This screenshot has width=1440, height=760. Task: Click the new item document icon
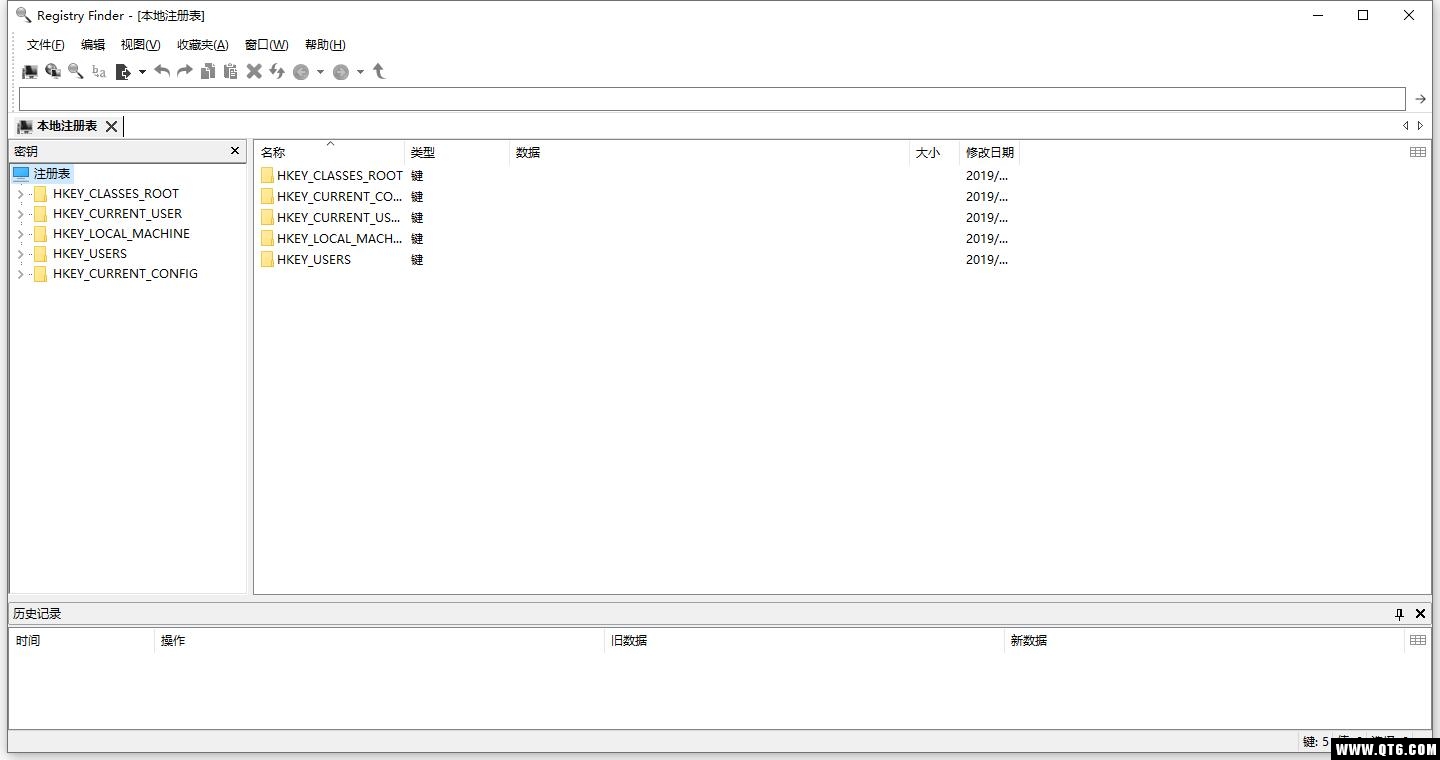coord(123,72)
